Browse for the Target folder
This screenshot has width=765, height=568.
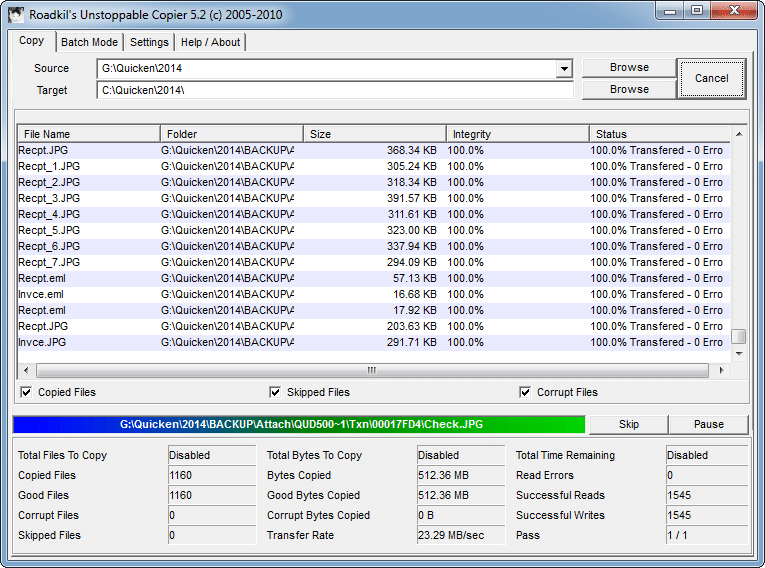coord(629,89)
